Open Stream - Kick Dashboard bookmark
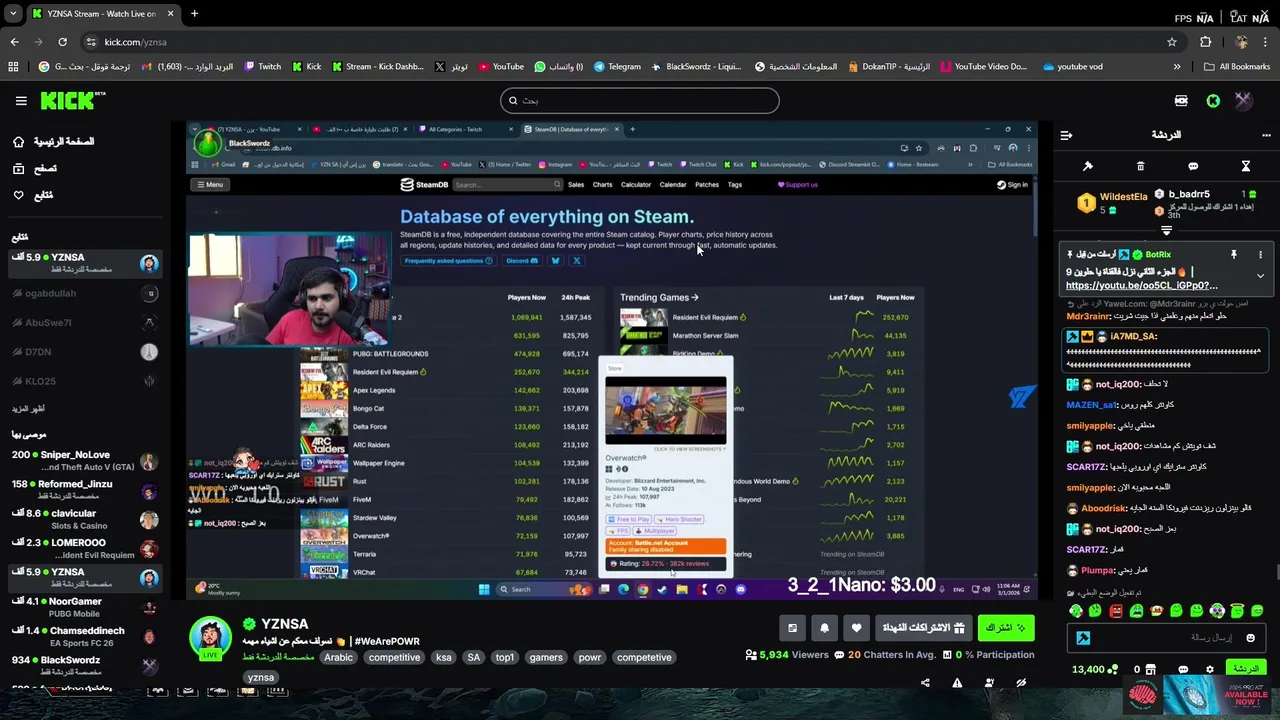Image resolution: width=1280 pixels, height=720 pixels. click(377, 67)
